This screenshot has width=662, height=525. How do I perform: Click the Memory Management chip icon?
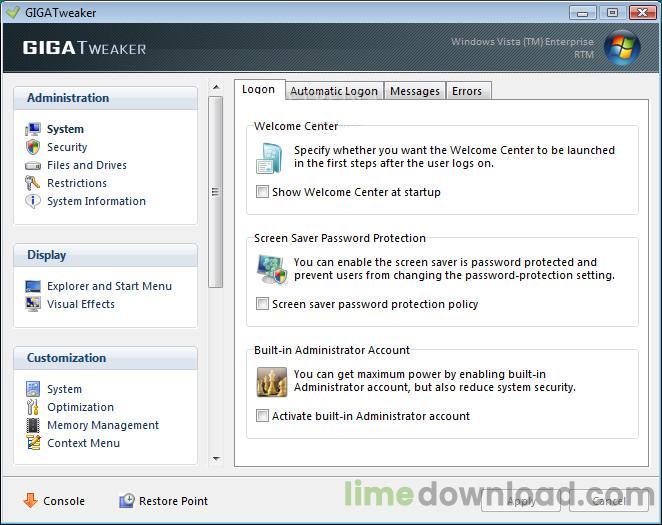coord(33,425)
